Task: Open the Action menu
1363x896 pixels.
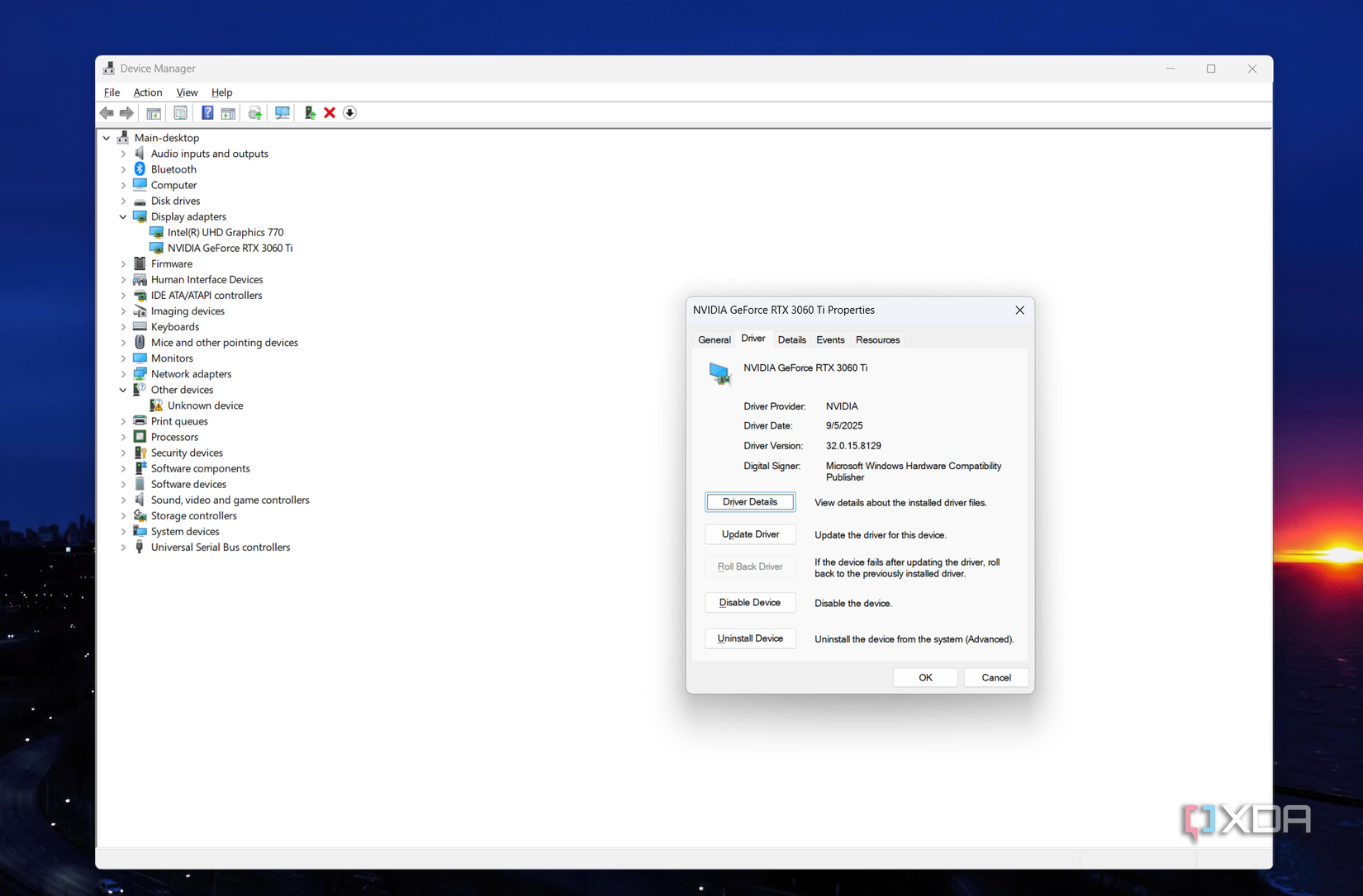Action: coord(148,92)
